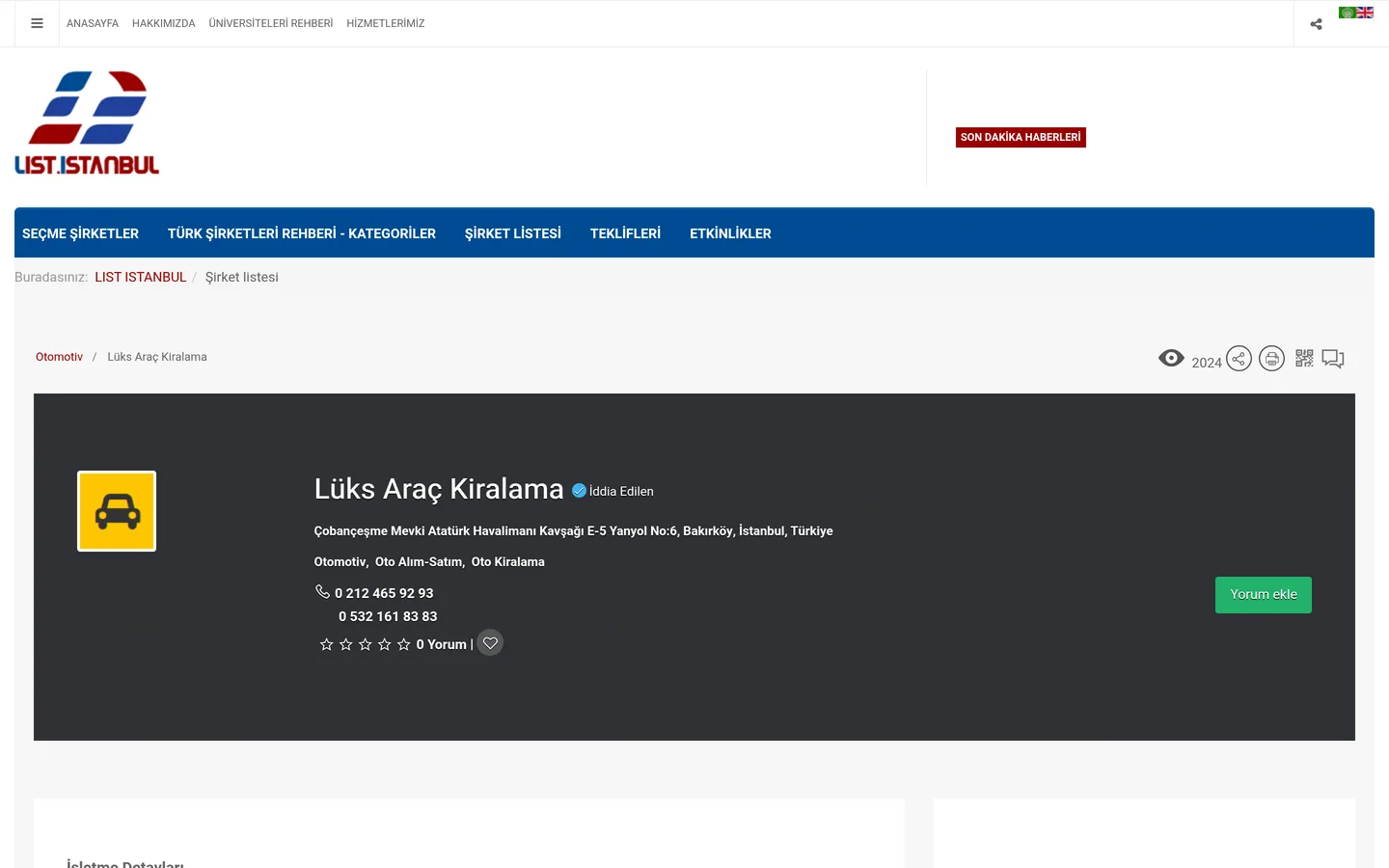Click the SON DAKİKA HABERLERİ badge

1021,137
